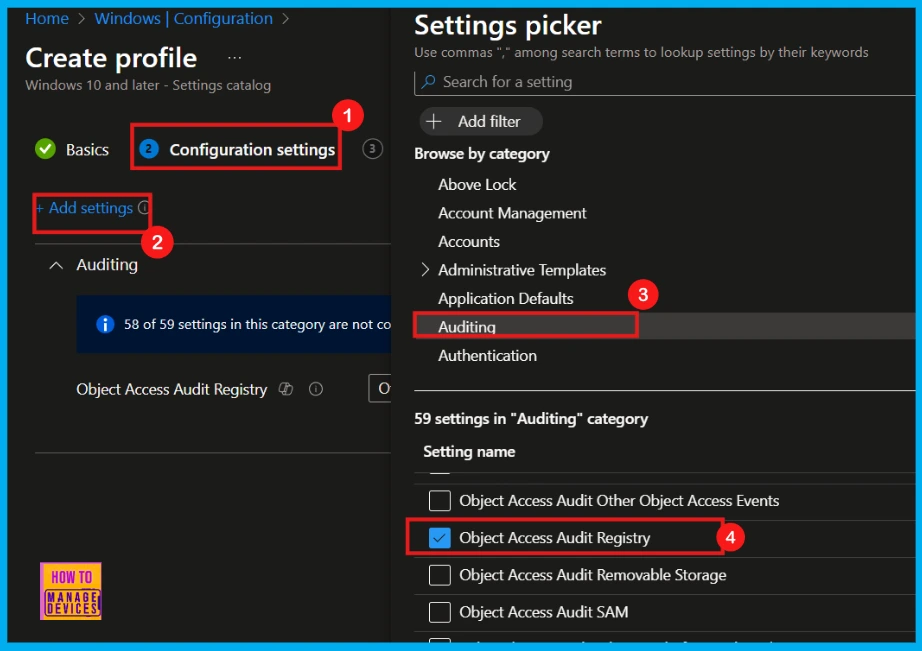
Task: Expand the Administrative Templates chevron
Action: coord(425,270)
